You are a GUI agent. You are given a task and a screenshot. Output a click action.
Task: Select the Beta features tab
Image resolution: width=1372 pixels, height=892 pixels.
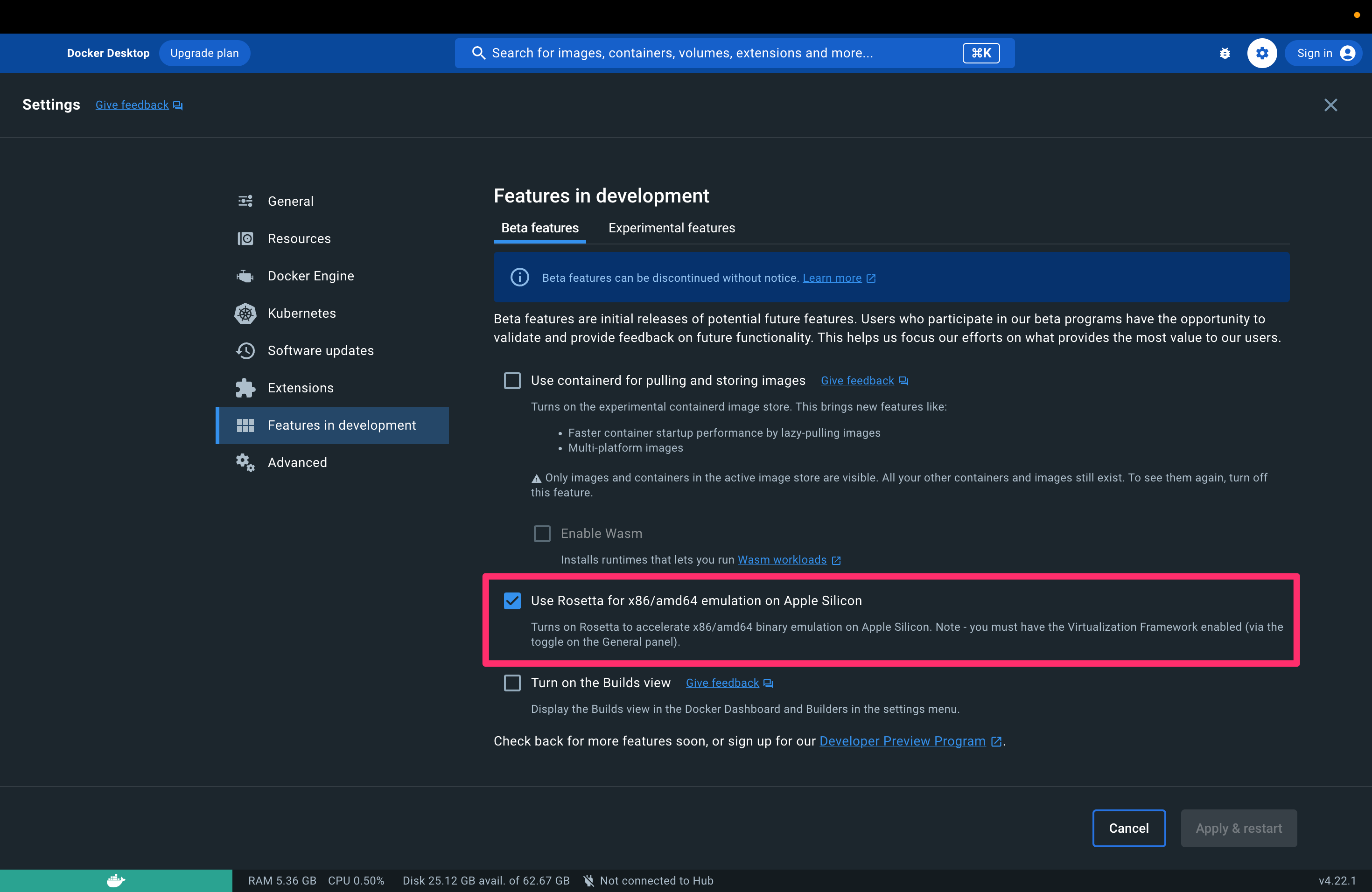click(539, 228)
